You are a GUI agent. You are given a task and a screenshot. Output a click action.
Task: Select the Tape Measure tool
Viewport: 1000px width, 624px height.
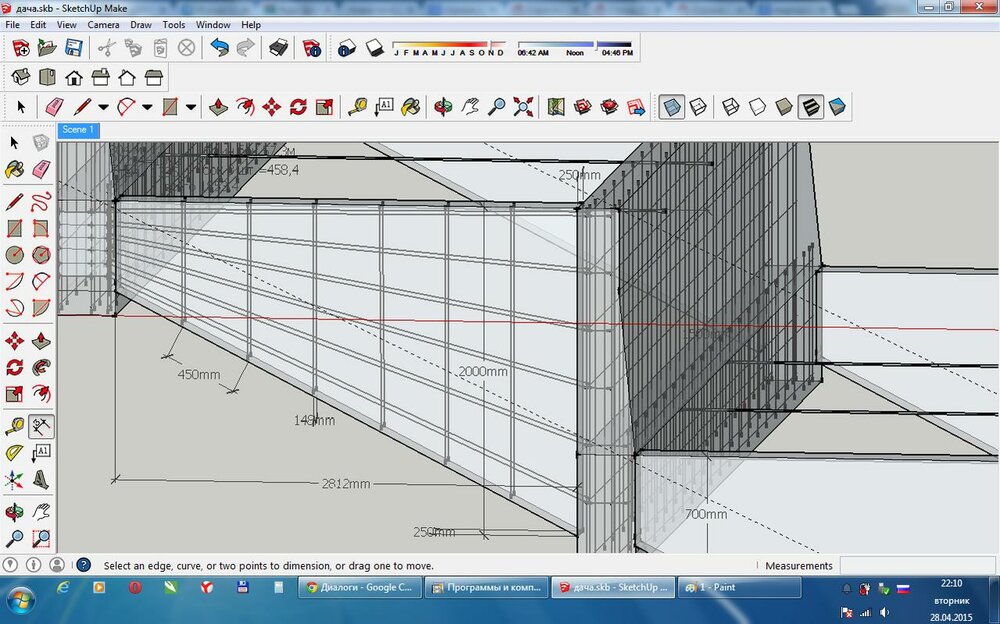coord(357,106)
